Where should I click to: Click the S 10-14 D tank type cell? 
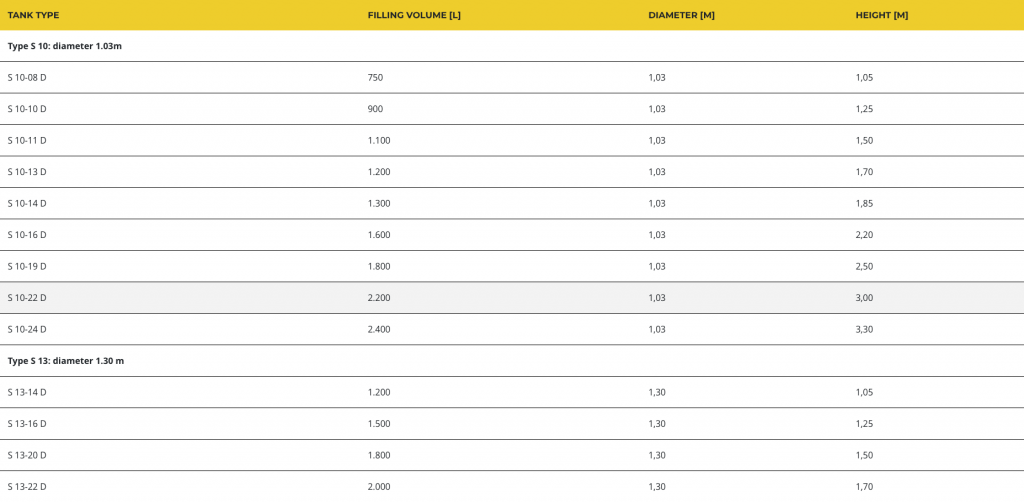tap(27, 203)
